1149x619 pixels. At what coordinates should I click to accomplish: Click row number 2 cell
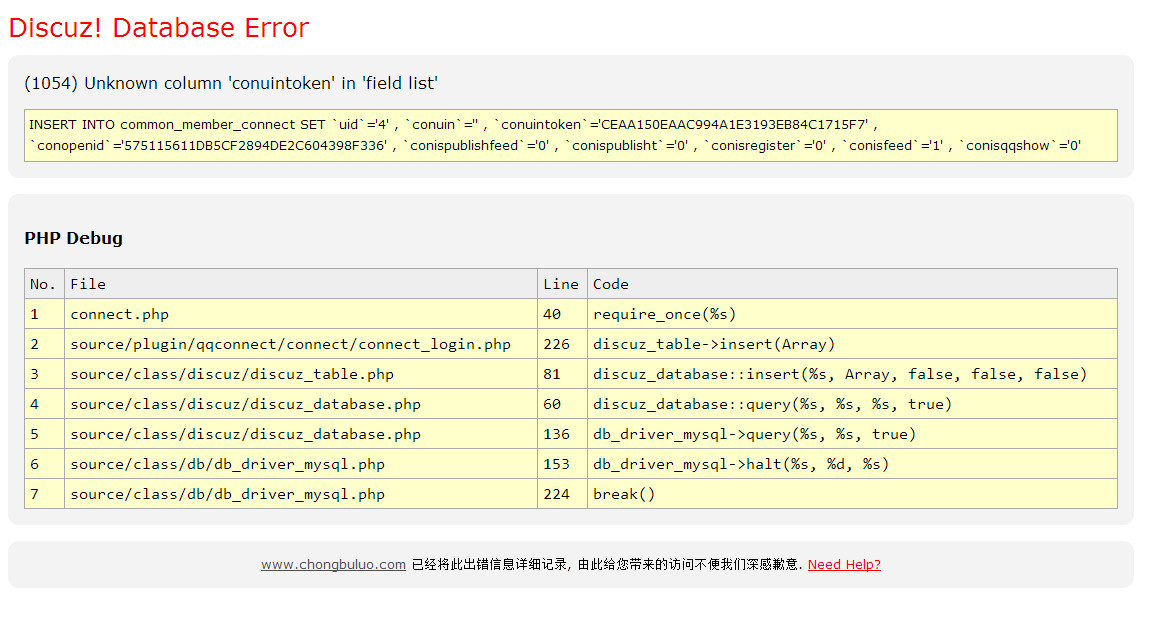coord(44,344)
